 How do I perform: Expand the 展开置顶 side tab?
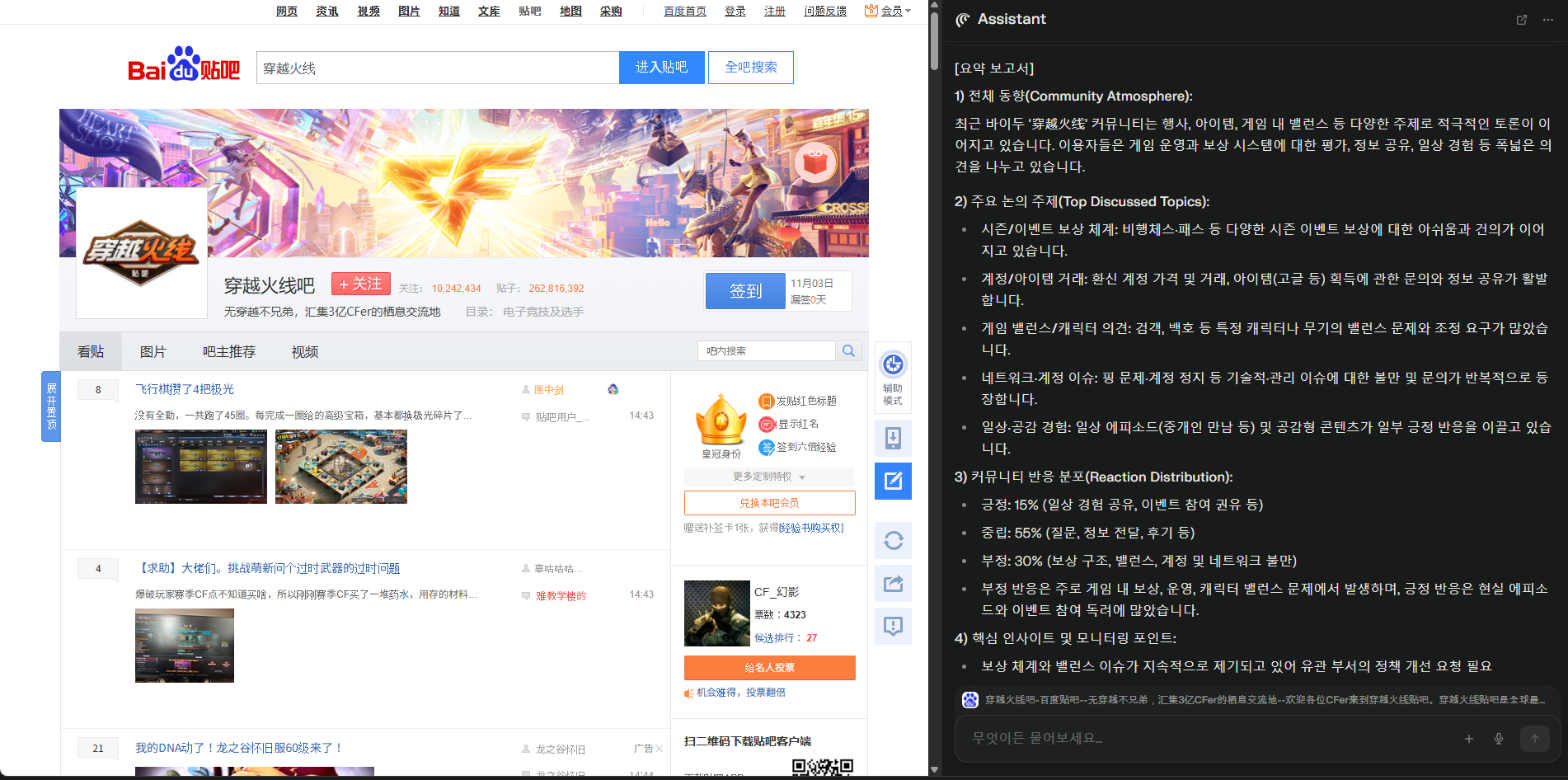51,406
